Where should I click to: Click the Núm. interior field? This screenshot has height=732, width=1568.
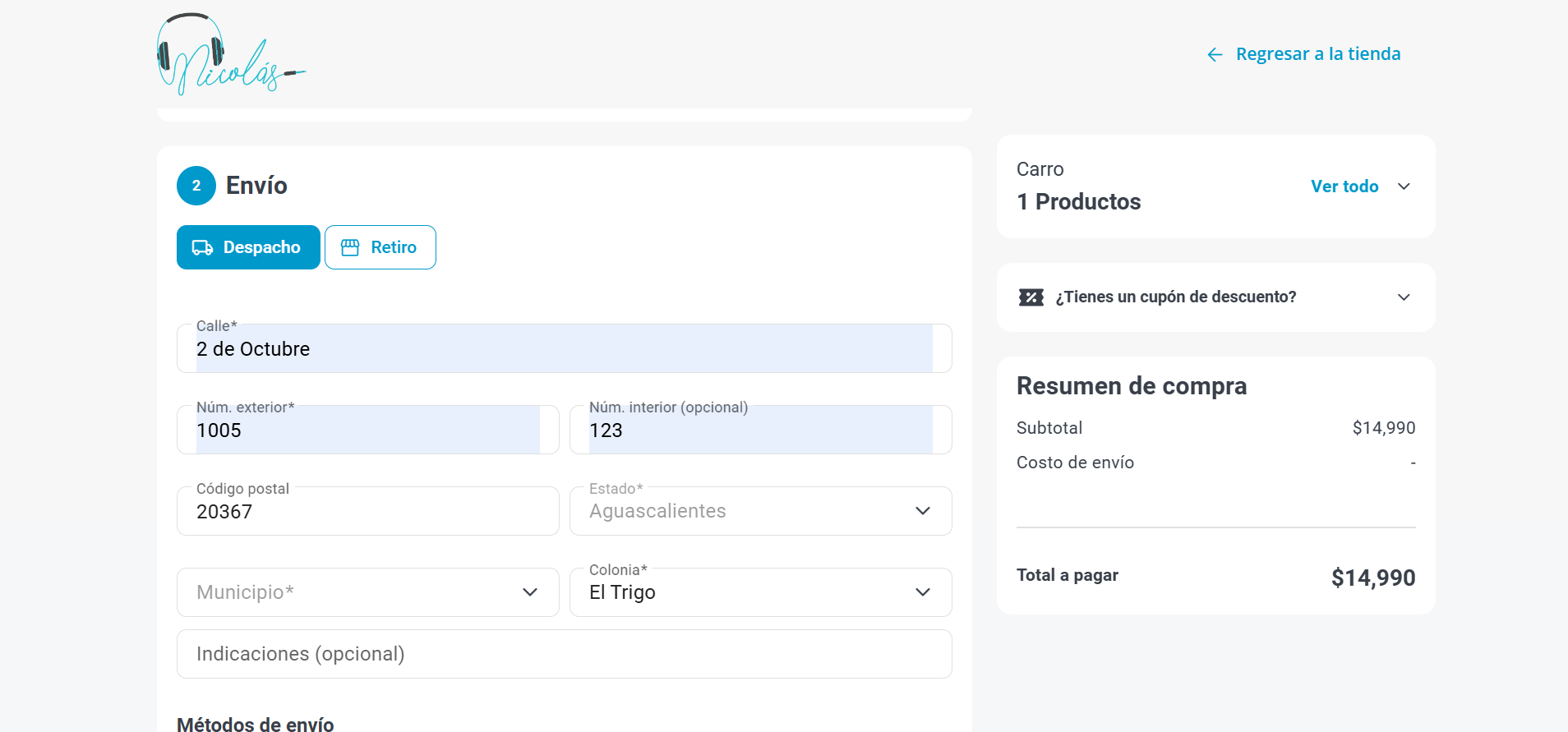point(761,430)
